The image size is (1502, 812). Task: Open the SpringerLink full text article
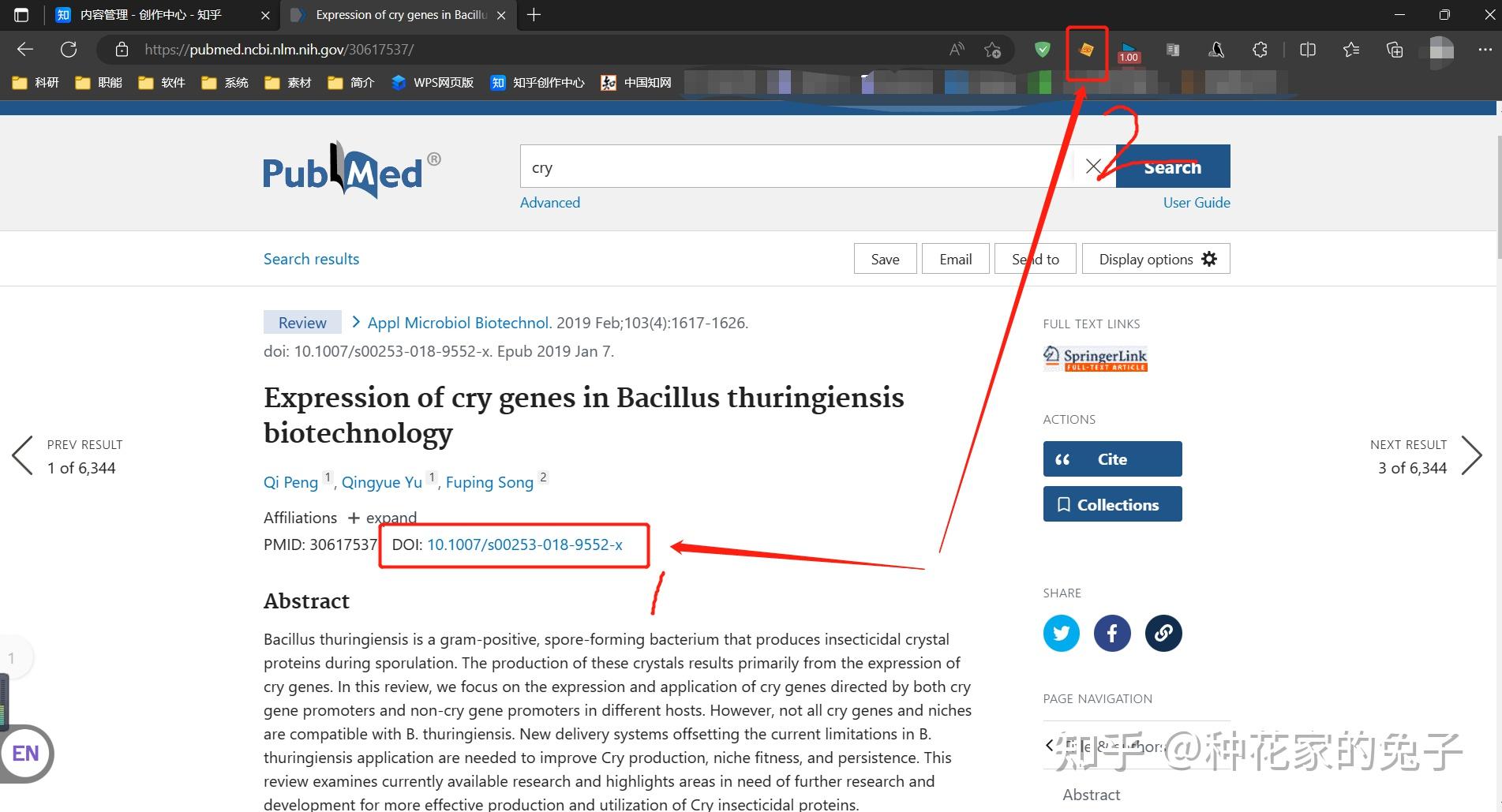1094,357
